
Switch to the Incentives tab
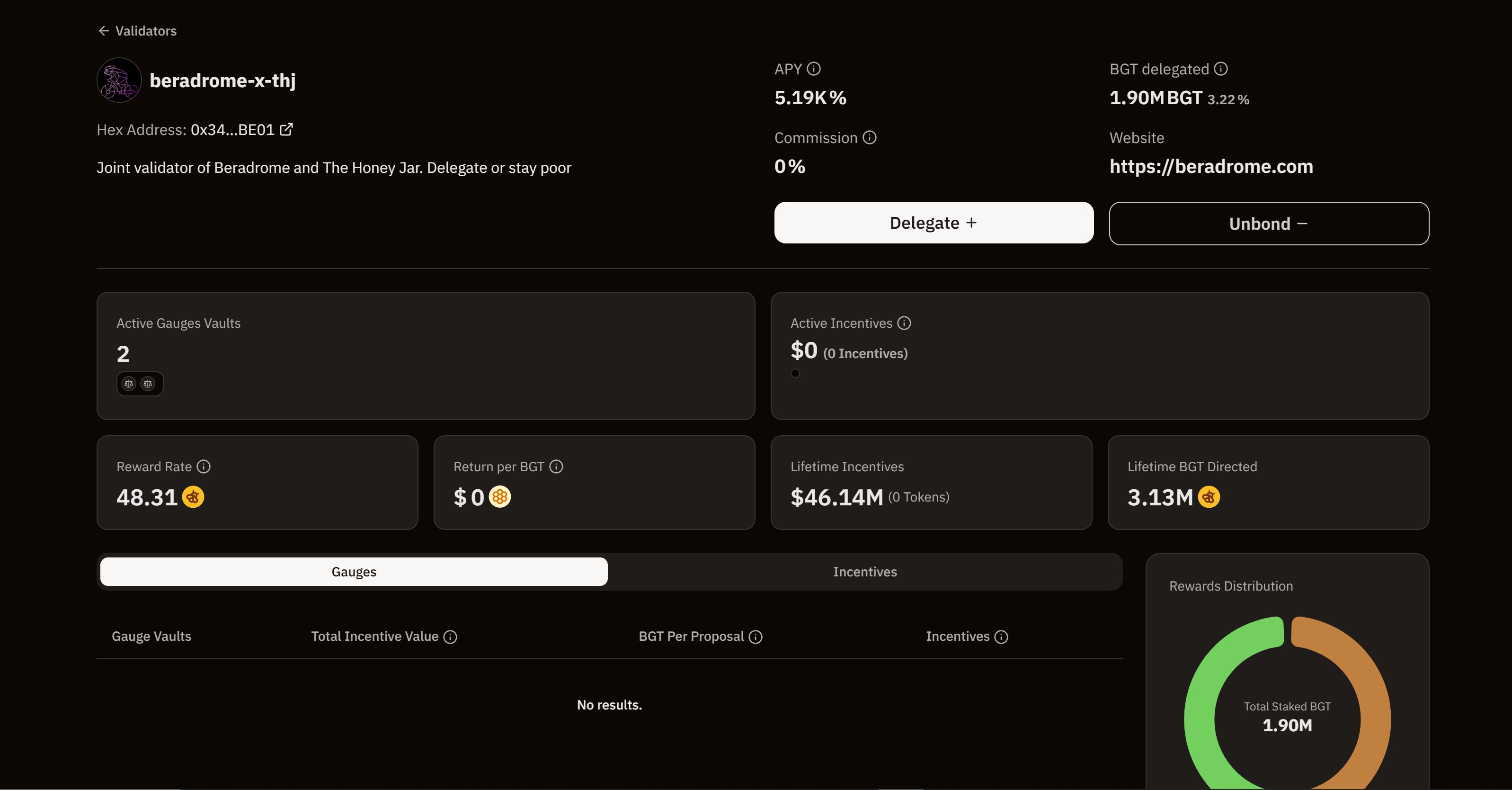click(x=865, y=572)
